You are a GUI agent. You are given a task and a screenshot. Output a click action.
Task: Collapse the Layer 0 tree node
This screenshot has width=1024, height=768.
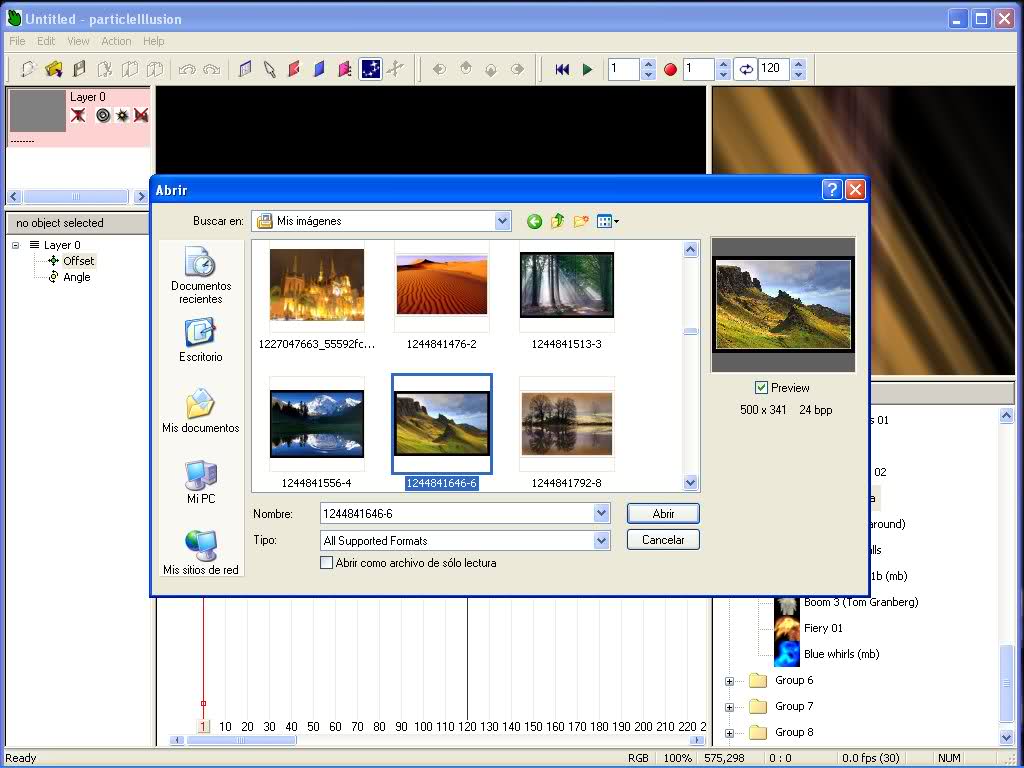coord(16,246)
